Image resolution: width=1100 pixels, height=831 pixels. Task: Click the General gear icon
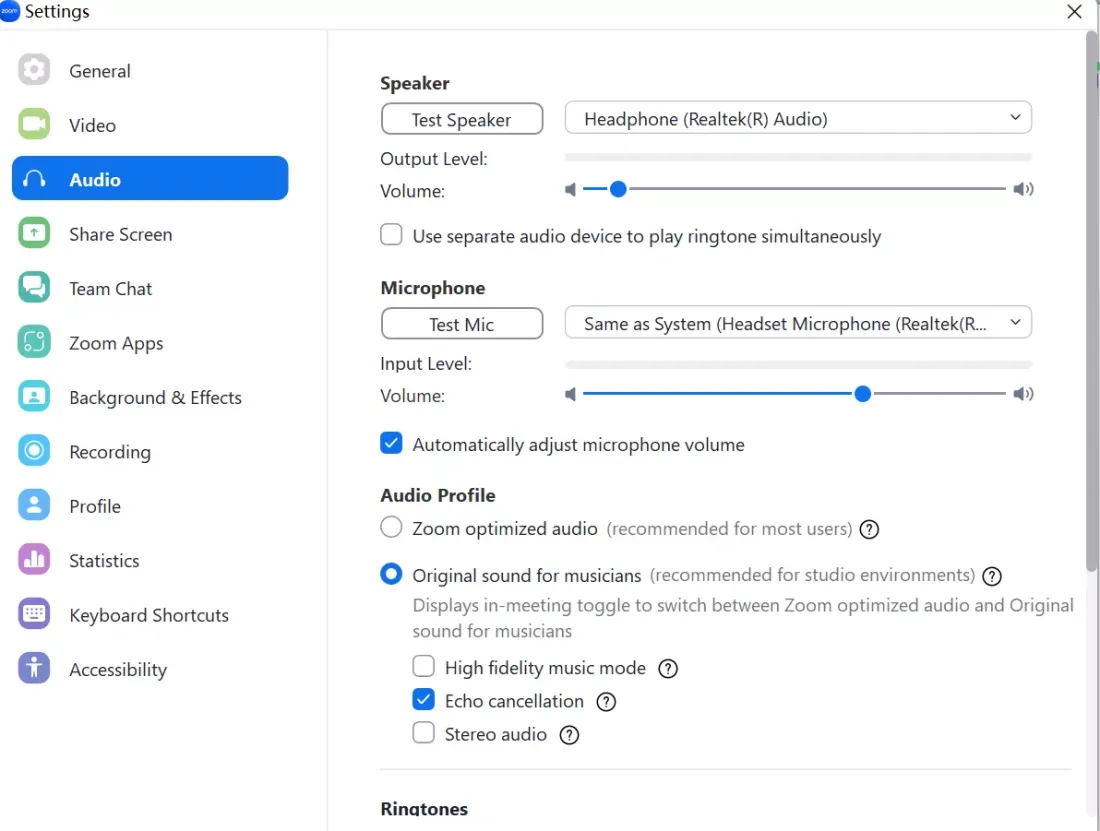click(x=34, y=70)
